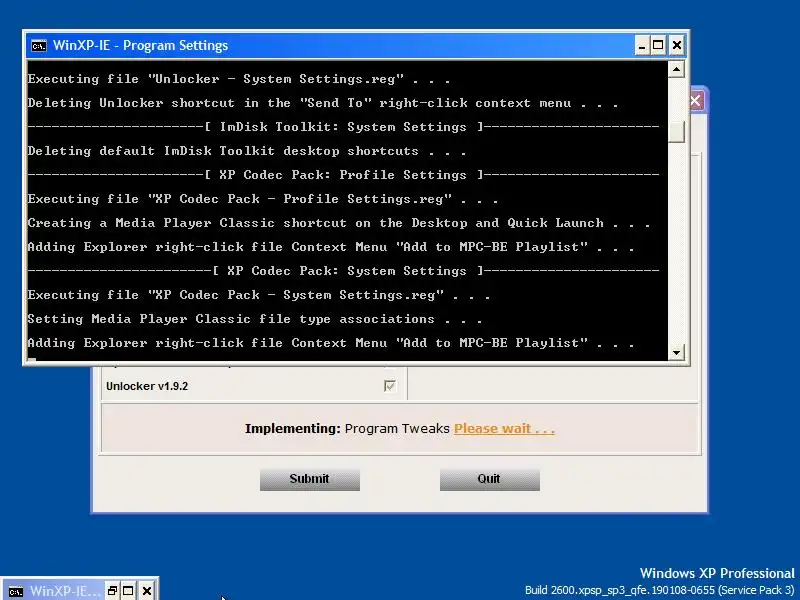The image size is (800, 600).
Task: Click line 'Deleting Unlocker shortcut in the Send To'
Action: pos(323,104)
